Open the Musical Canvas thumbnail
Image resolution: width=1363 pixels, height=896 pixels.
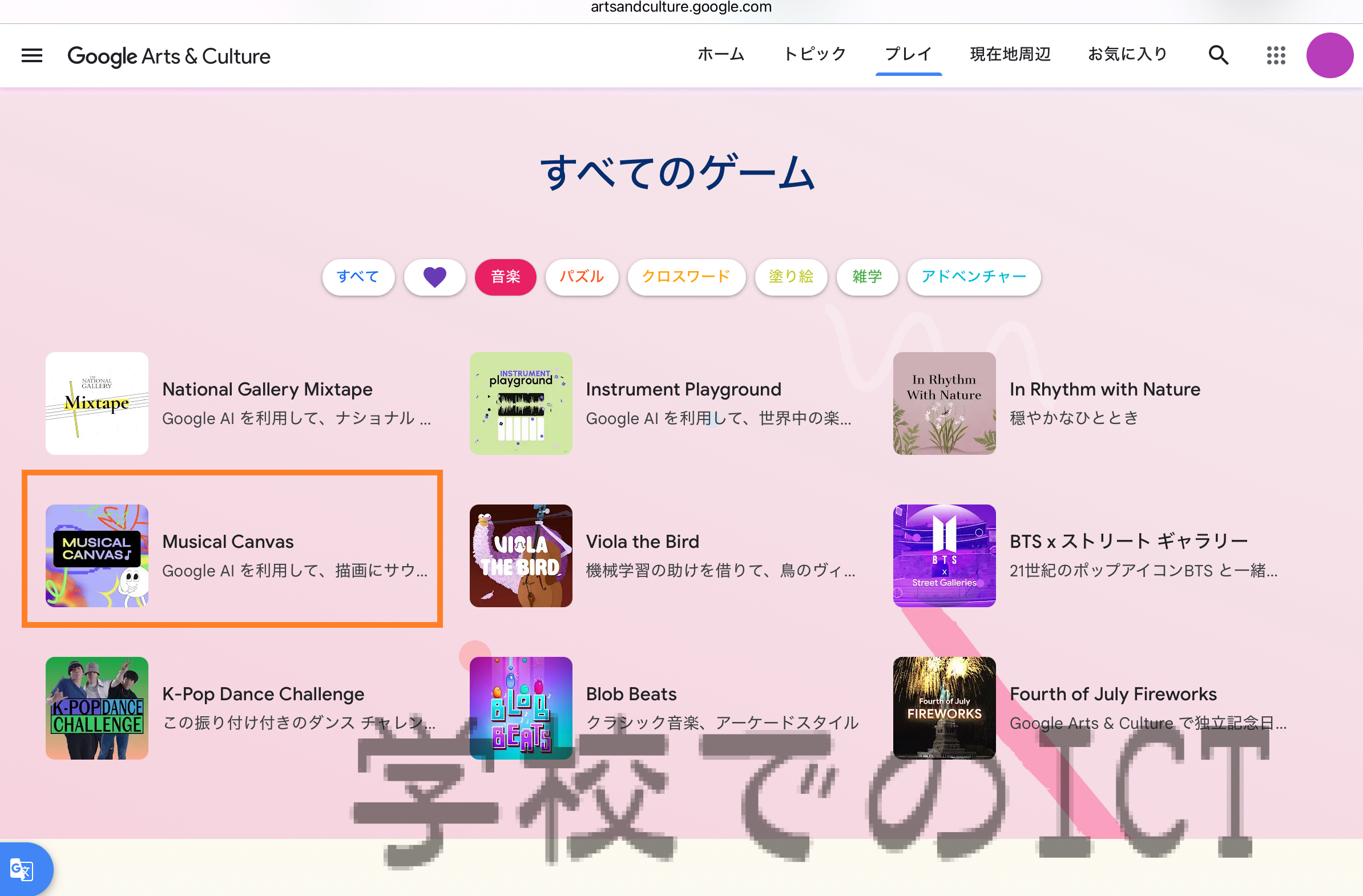point(97,556)
